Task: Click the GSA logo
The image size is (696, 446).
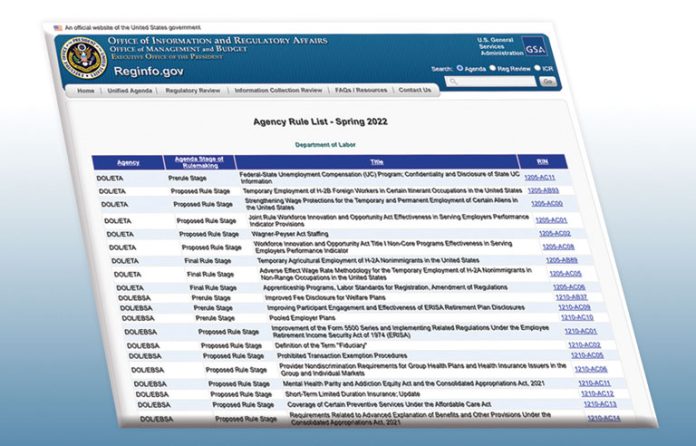Action: tap(534, 47)
